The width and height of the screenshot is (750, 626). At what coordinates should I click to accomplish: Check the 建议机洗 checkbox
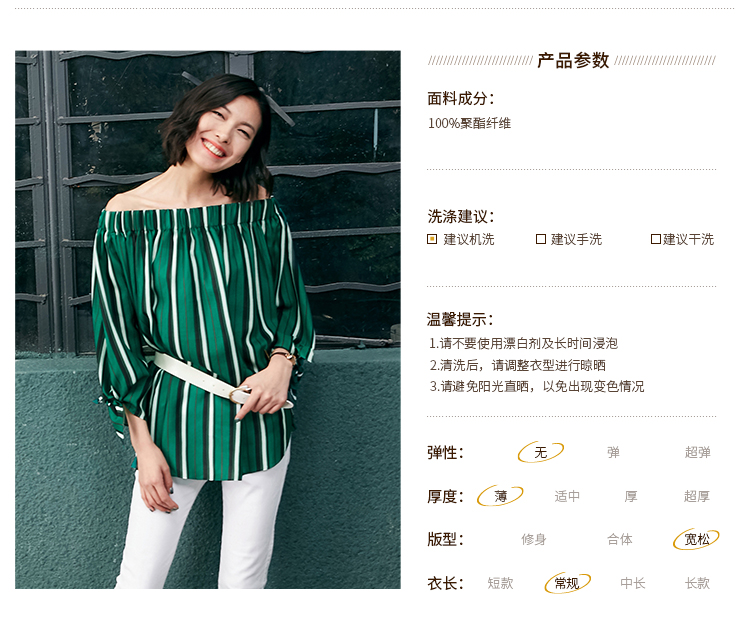(x=432, y=239)
